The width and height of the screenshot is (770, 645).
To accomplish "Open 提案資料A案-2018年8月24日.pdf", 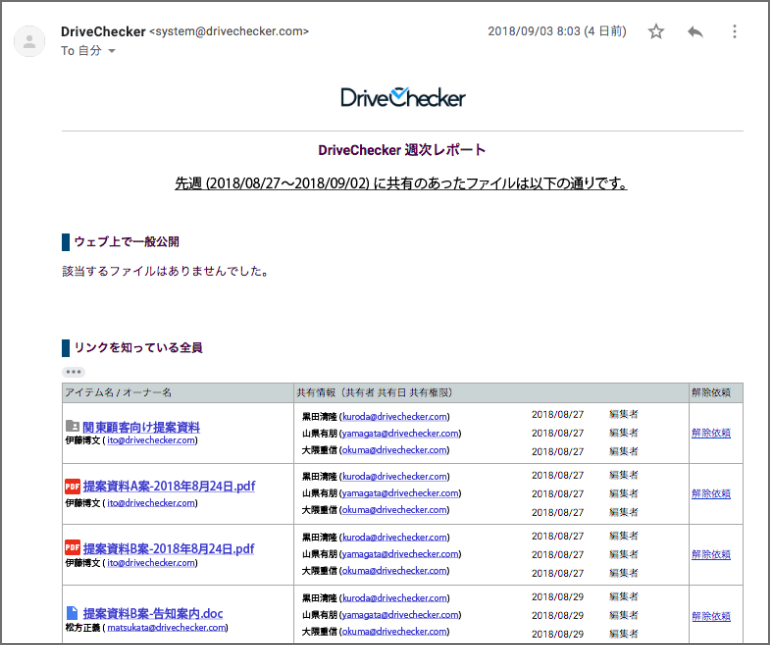I will [x=169, y=486].
